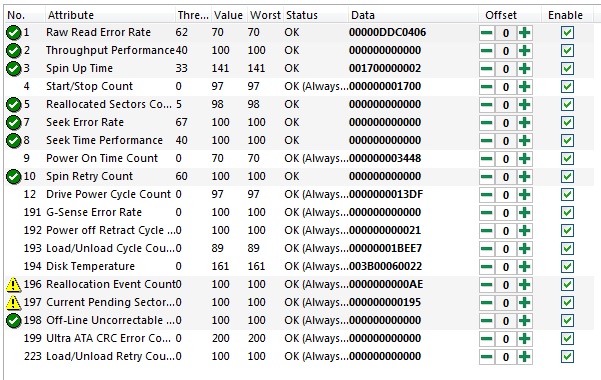601x380 pixels.
Task: Click the green check icon for Raw Read Error Rate
Action: pos(13,33)
